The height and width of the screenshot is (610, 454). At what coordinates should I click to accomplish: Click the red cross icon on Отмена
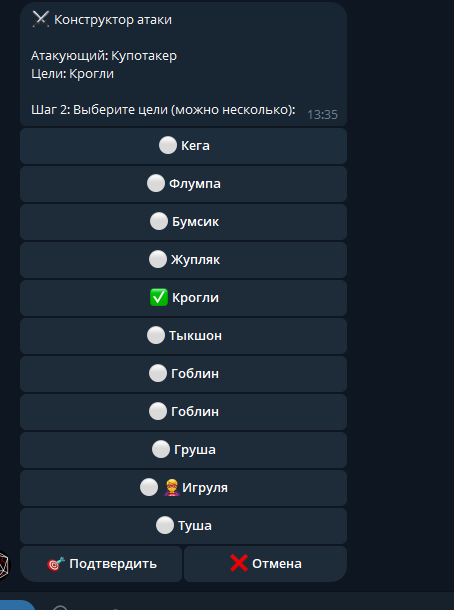pos(239,563)
